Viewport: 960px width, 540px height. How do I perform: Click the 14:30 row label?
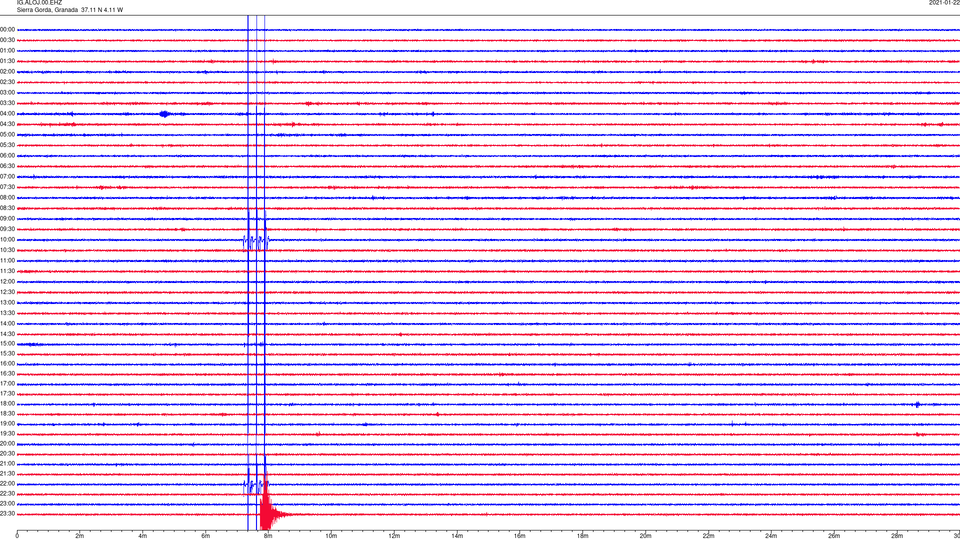pyautogui.click(x=7, y=334)
